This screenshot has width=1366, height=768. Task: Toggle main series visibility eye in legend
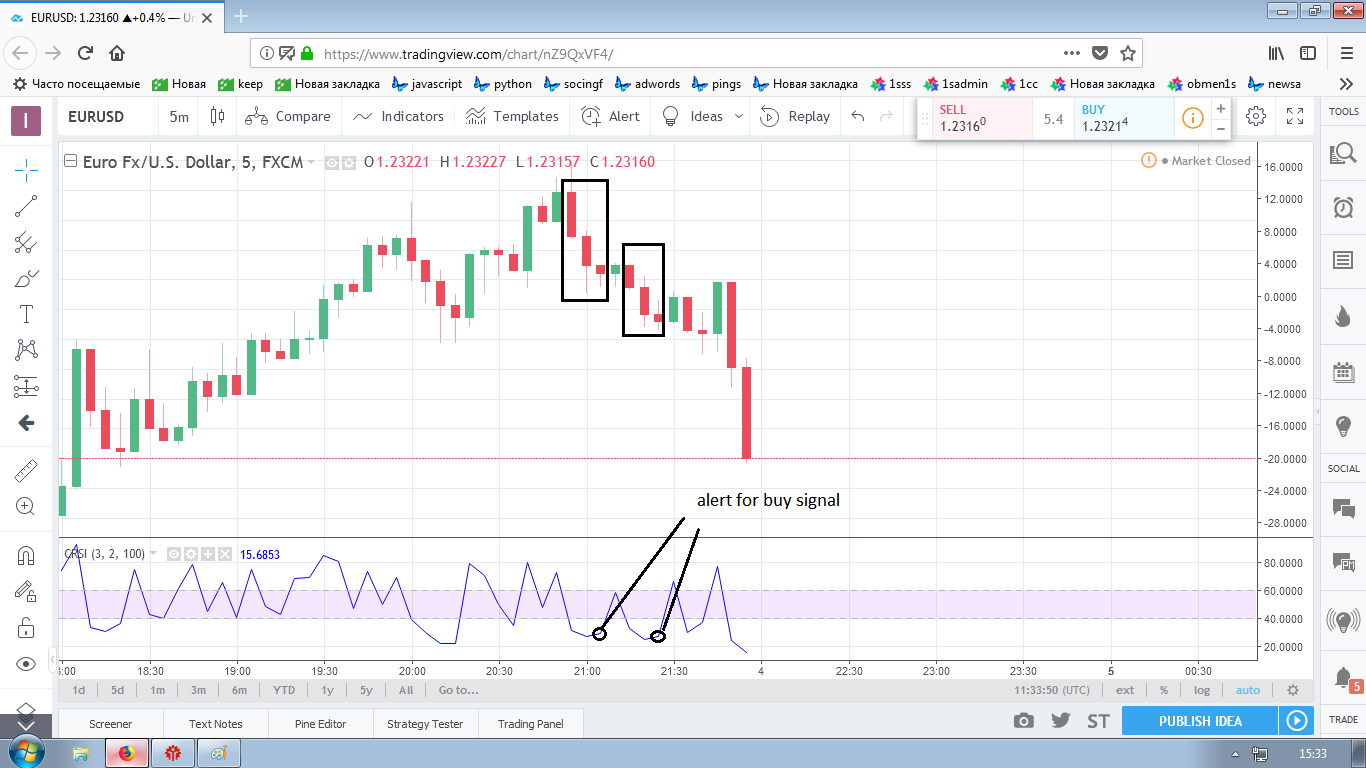pos(333,162)
